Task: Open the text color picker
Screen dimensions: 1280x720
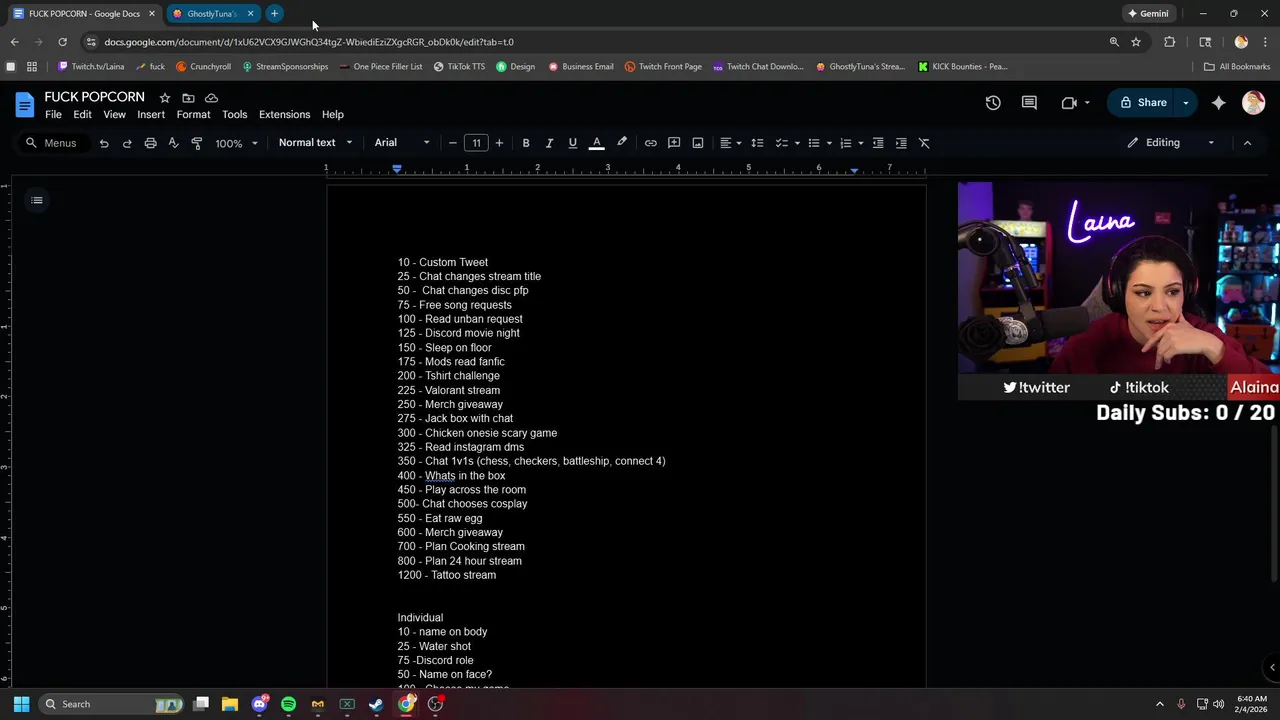Action: click(x=597, y=143)
